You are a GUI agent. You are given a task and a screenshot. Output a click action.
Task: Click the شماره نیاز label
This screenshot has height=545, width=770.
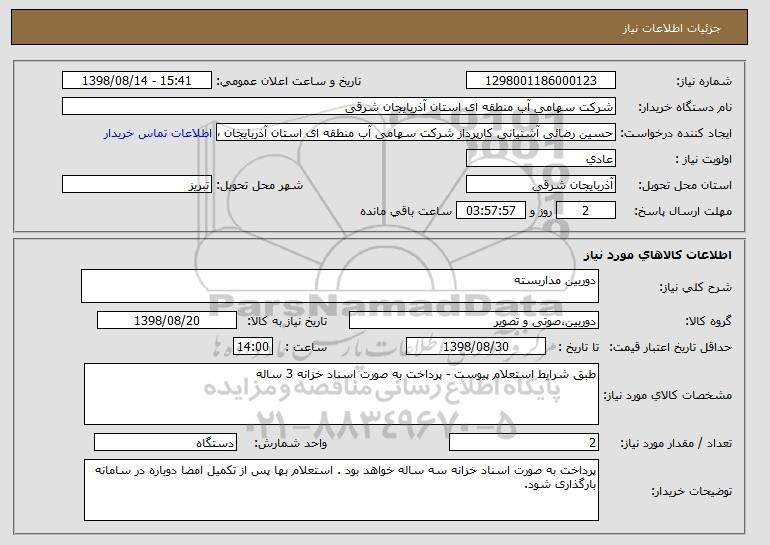tap(705, 82)
